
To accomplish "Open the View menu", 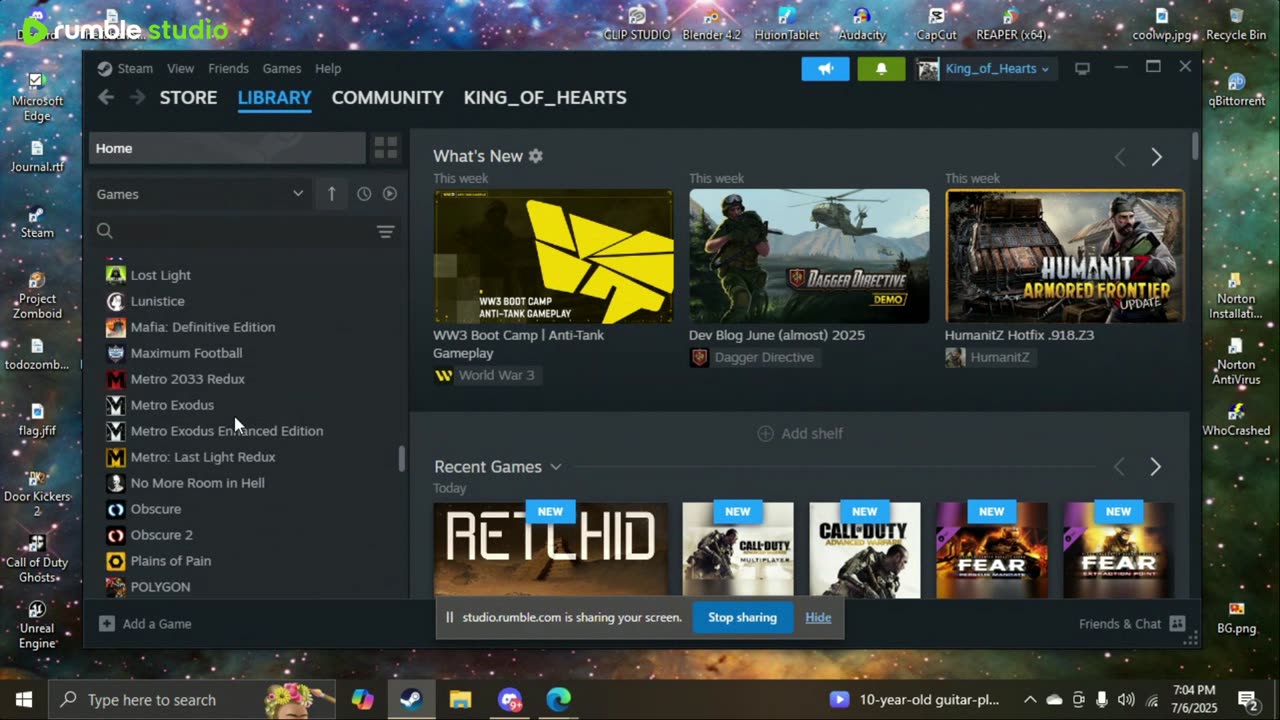I will click(x=181, y=69).
